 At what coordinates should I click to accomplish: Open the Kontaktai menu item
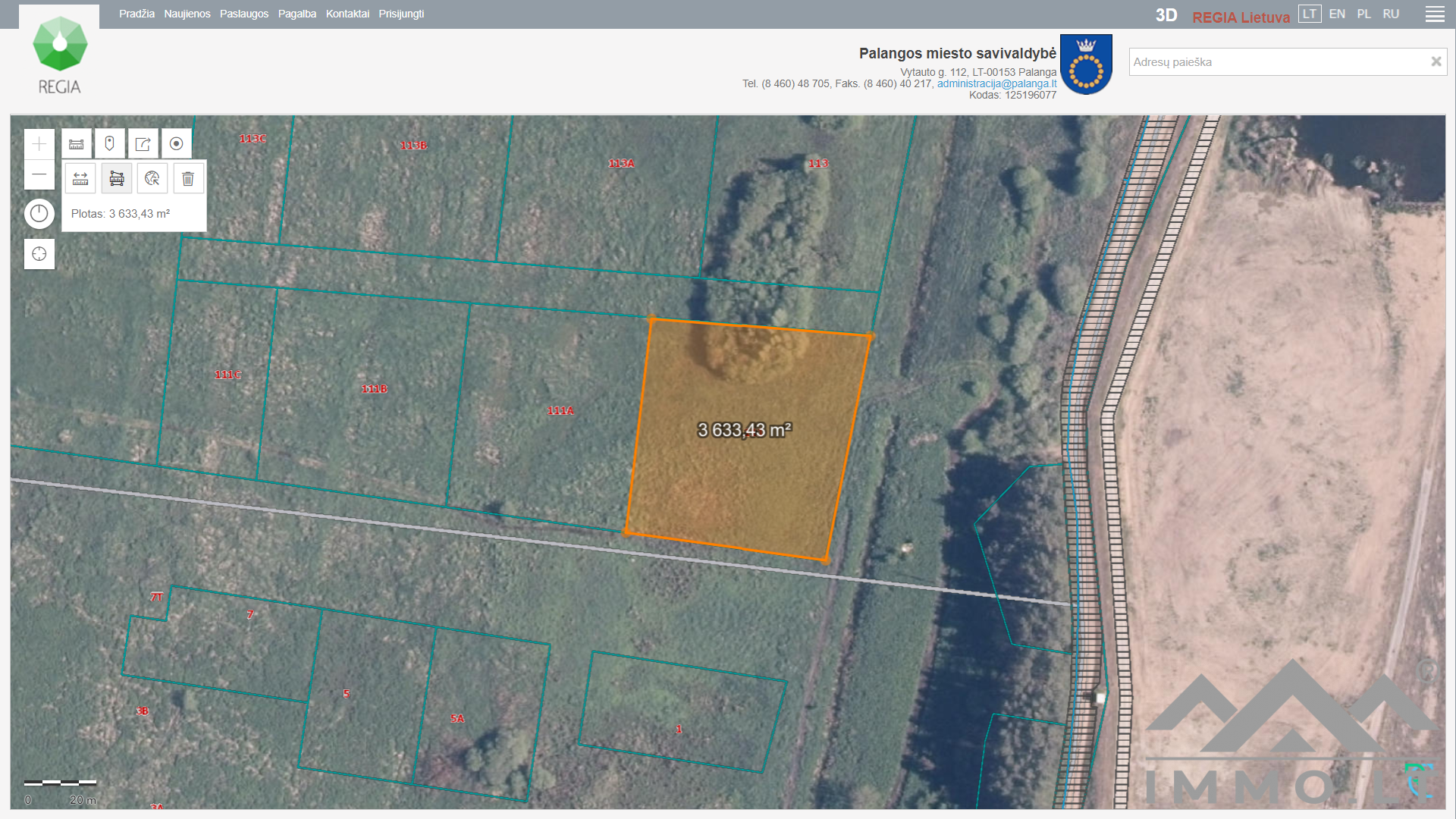point(347,14)
